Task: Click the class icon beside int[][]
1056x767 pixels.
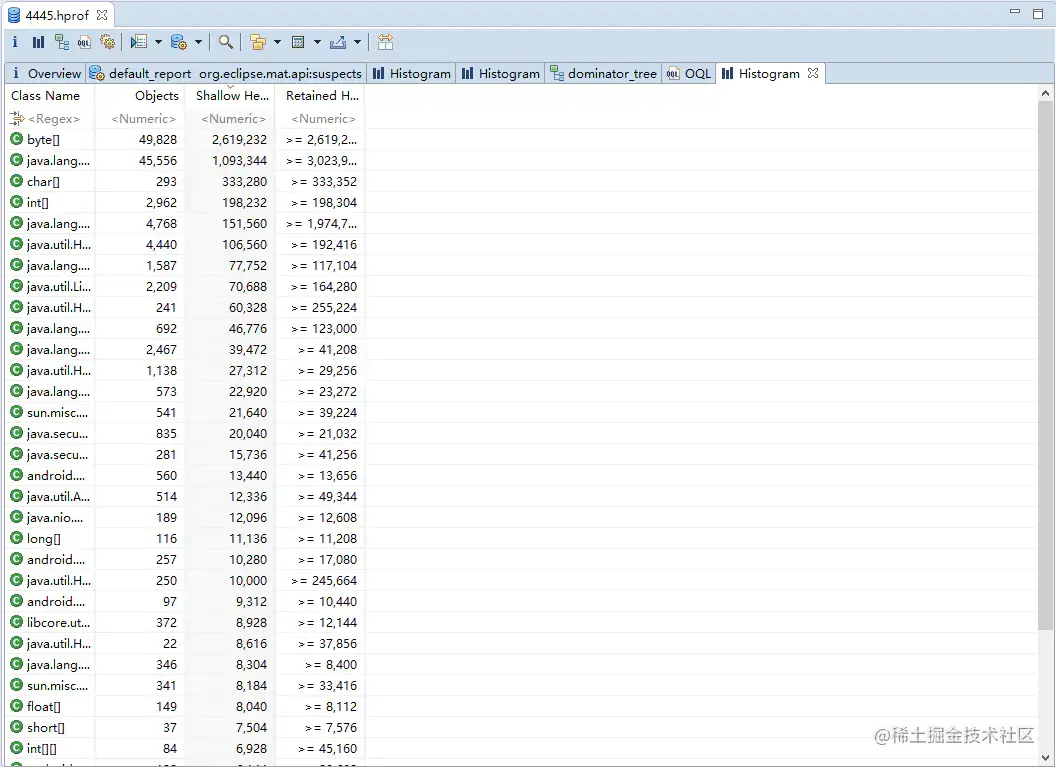Action: pos(17,747)
